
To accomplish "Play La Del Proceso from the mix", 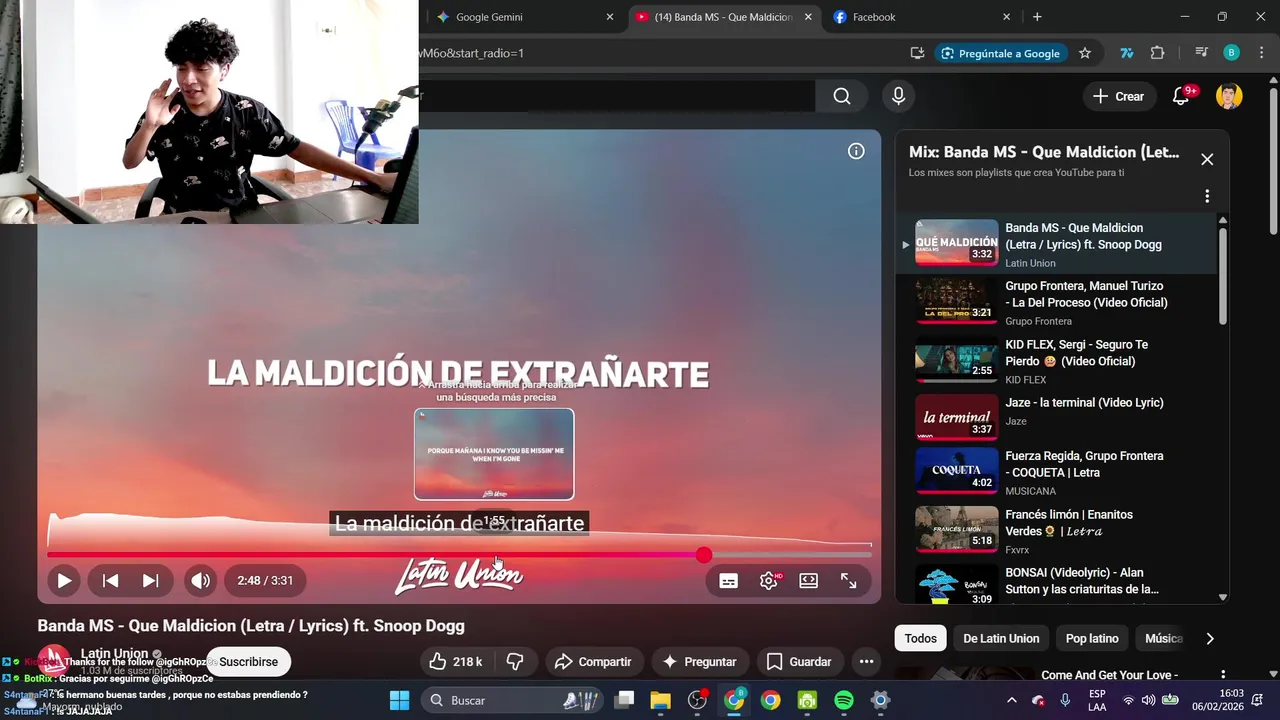I will (1056, 302).
